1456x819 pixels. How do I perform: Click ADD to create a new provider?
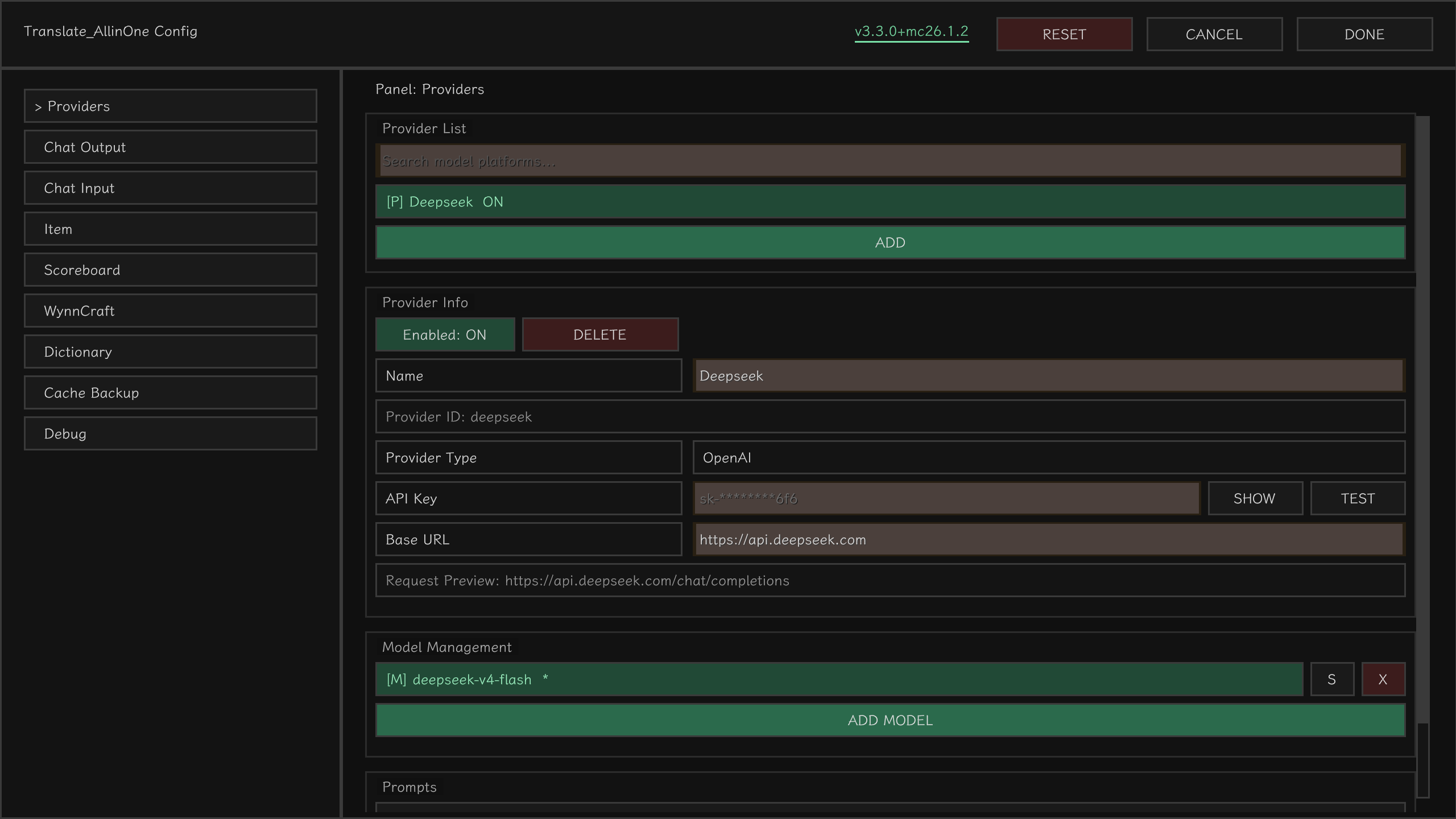(x=890, y=242)
